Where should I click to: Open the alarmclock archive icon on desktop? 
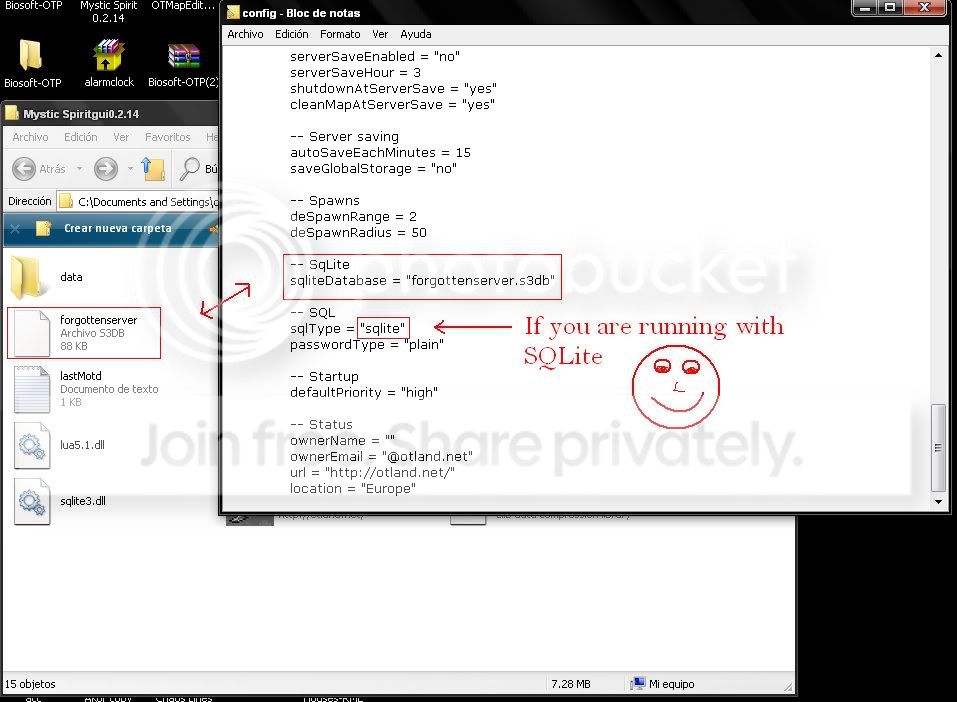click(109, 55)
